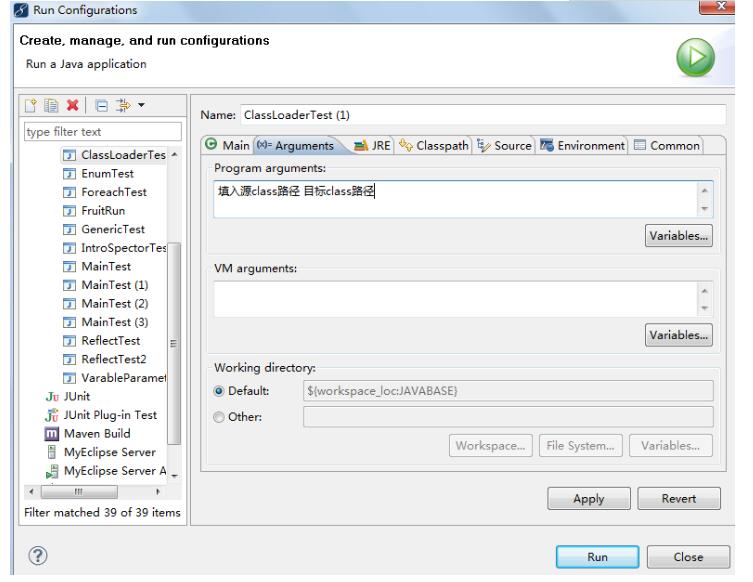This screenshot has height=582, width=753.
Task: Click Variables button in Working directory
Action: (x=671, y=446)
